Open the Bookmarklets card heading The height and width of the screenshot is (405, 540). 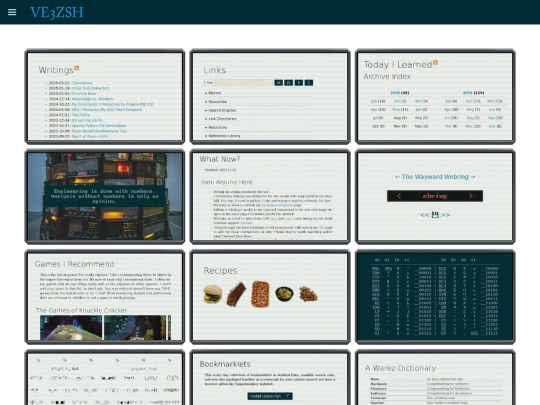225,364
